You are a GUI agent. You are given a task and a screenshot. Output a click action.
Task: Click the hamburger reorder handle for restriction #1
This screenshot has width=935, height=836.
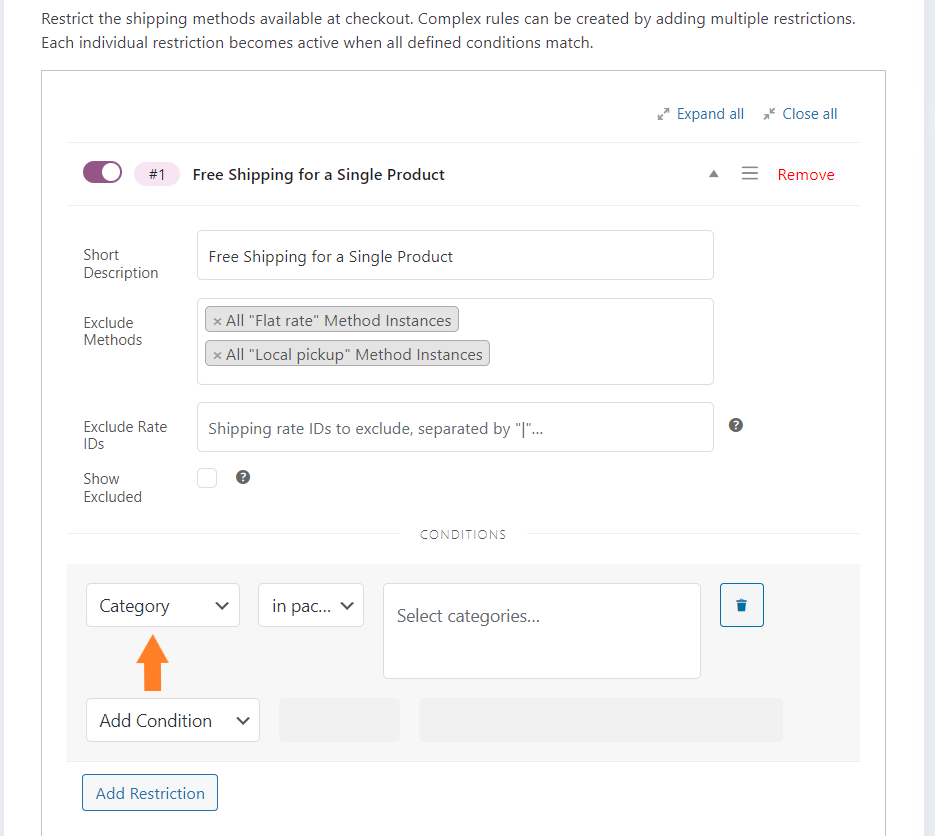coord(750,174)
